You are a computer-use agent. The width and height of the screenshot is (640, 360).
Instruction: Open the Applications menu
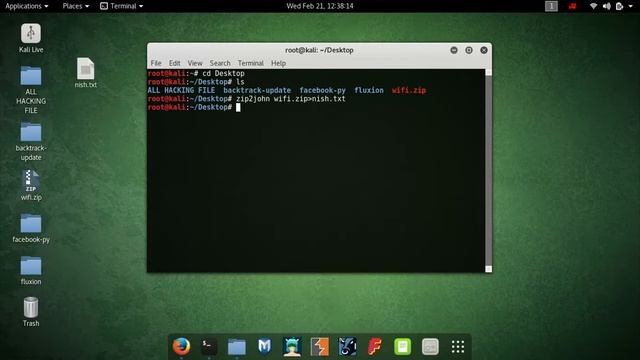[x=27, y=6]
